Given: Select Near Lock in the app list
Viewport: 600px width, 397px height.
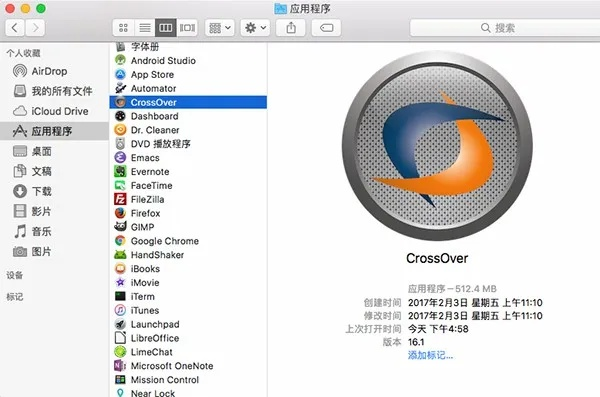Looking at the screenshot, I should [x=188, y=393].
